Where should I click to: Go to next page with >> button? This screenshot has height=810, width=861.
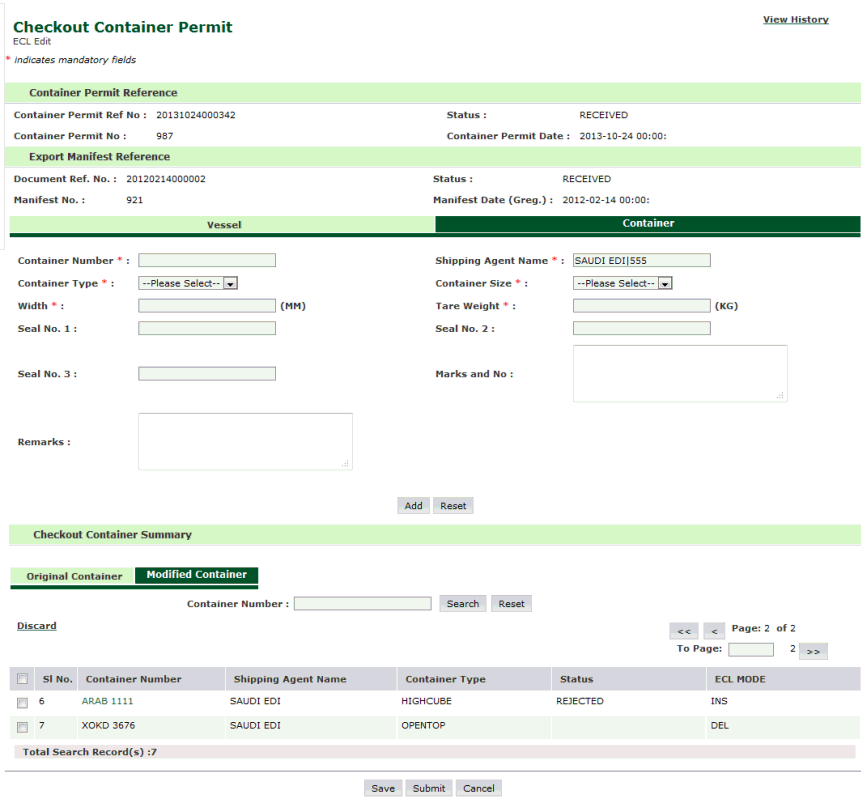point(812,651)
